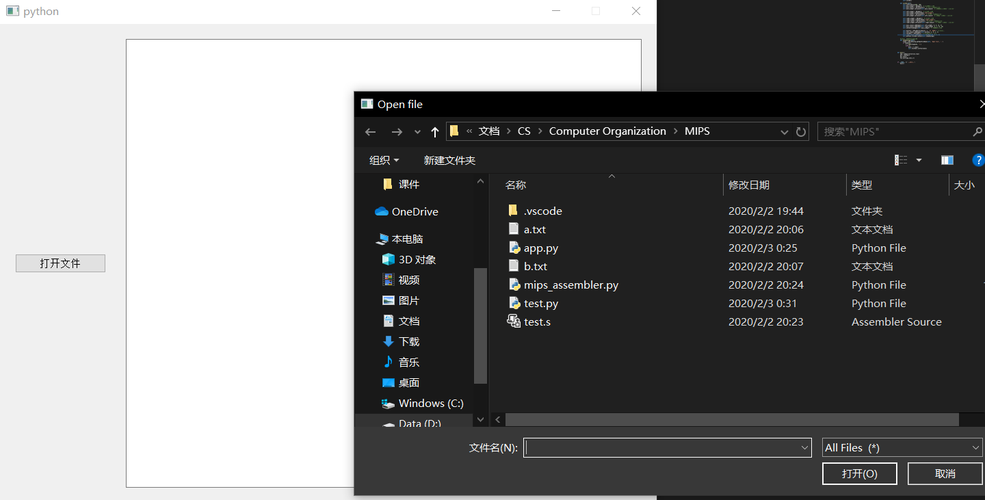
Task: Click the search magnifier icon
Action: 977,131
